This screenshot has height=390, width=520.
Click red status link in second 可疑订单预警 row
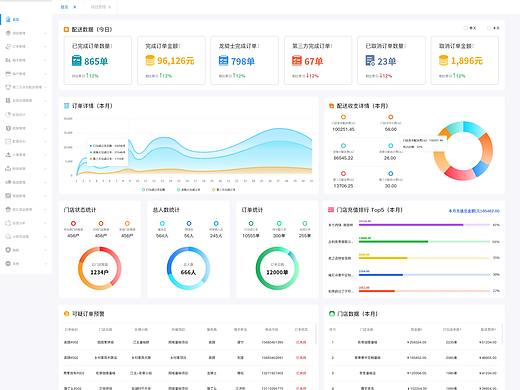pos(301,358)
